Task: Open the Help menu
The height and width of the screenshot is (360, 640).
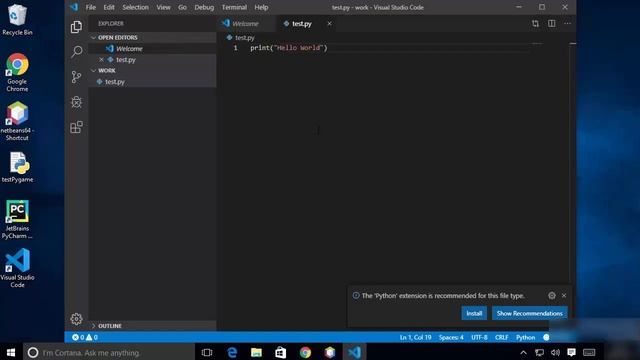Action: click(x=261, y=7)
